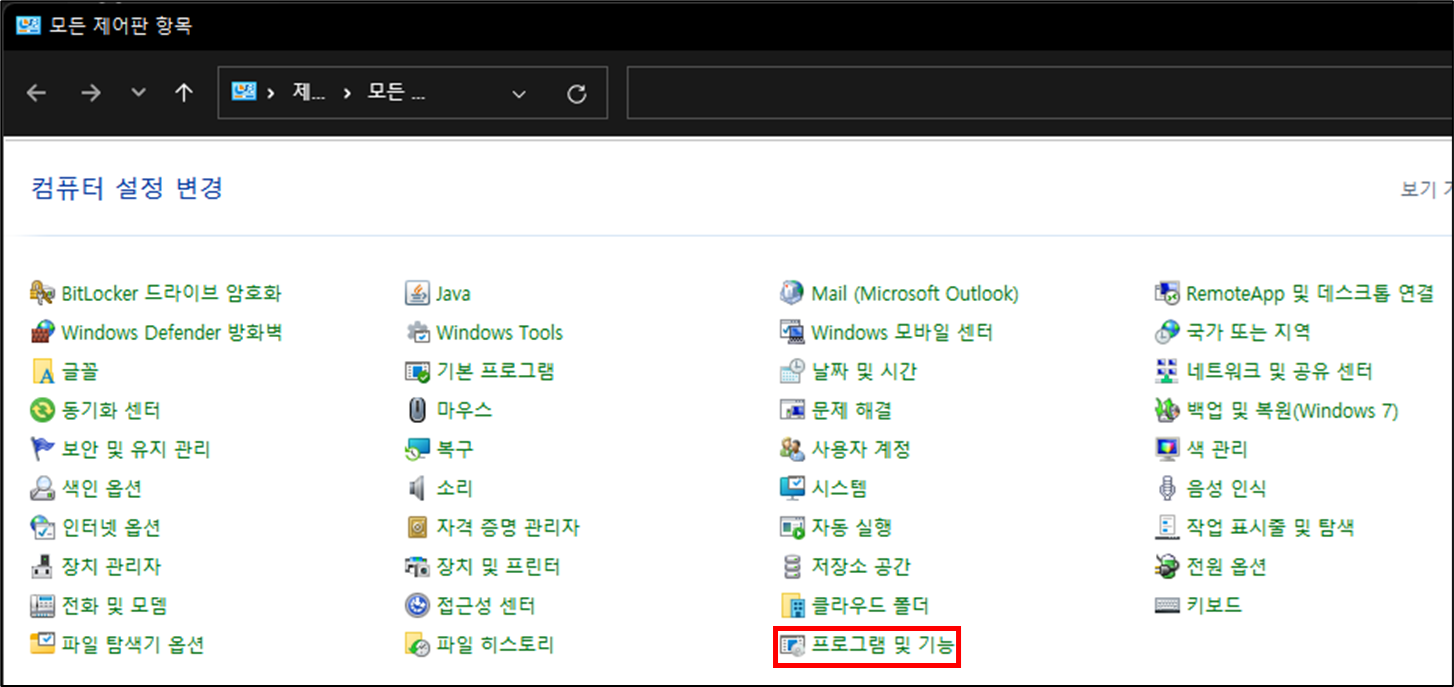Open the 인터넷 옵션 link
This screenshot has width=1454, height=687.
click(111, 527)
